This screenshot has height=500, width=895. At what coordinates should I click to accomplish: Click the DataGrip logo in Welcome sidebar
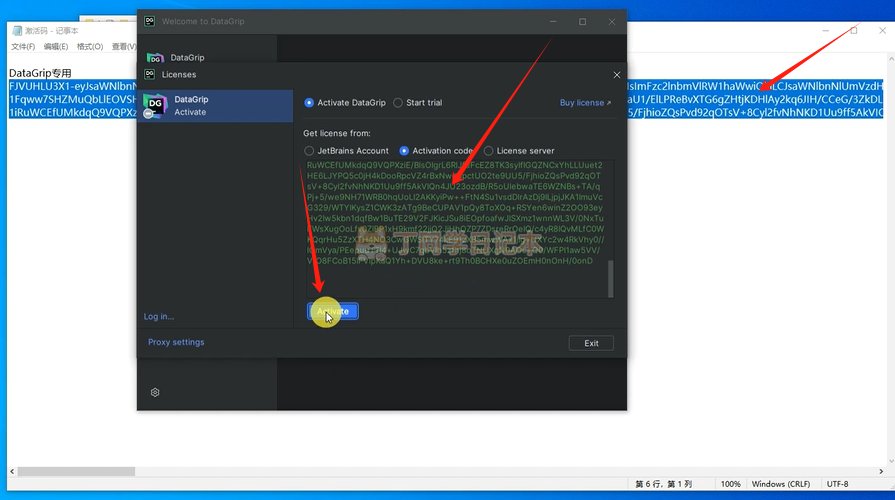155,58
